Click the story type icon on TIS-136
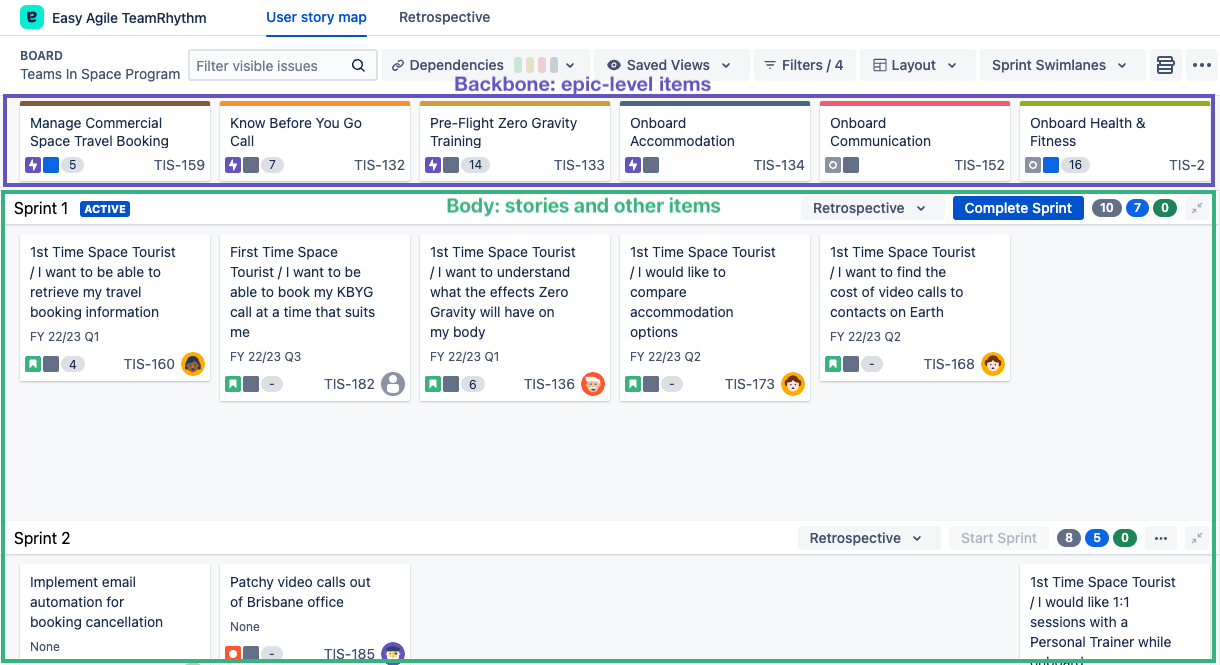The image size is (1220, 665). point(433,384)
